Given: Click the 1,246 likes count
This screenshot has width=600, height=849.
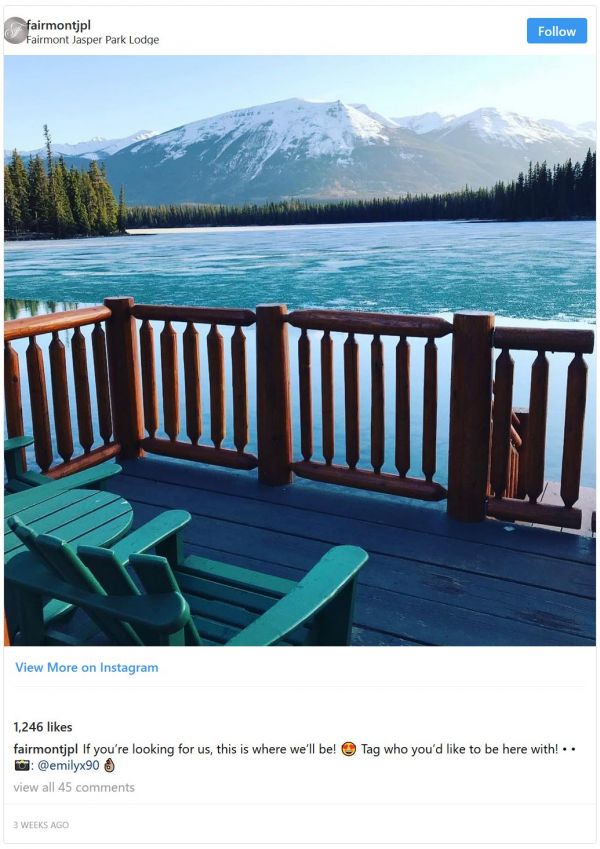Looking at the screenshot, I should (43, 727).
